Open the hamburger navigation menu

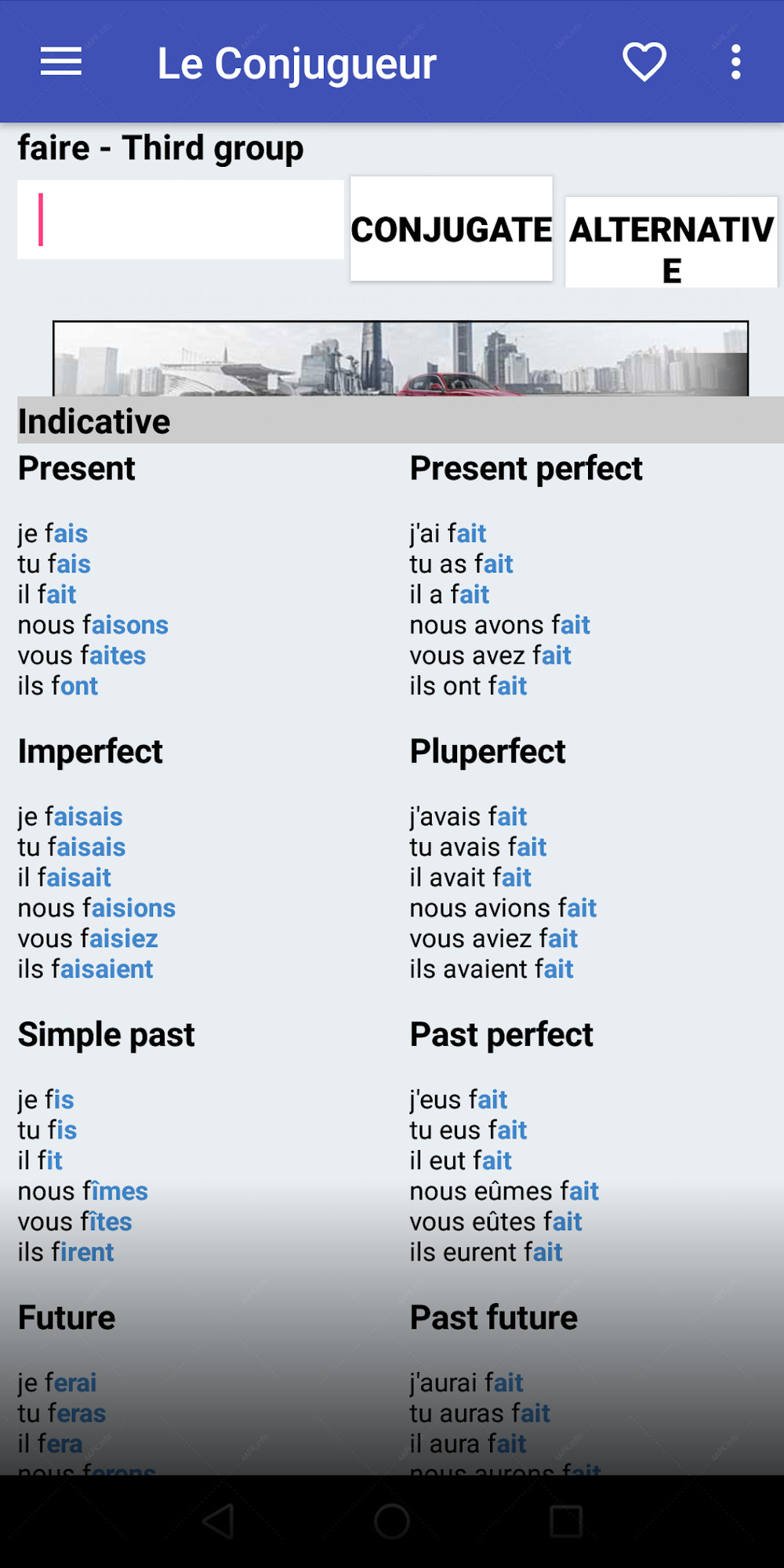point(61,62)
